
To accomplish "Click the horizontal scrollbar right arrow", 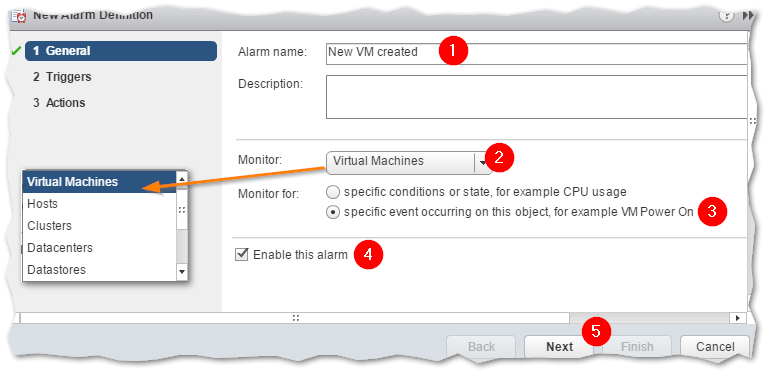I will point(738,318).
